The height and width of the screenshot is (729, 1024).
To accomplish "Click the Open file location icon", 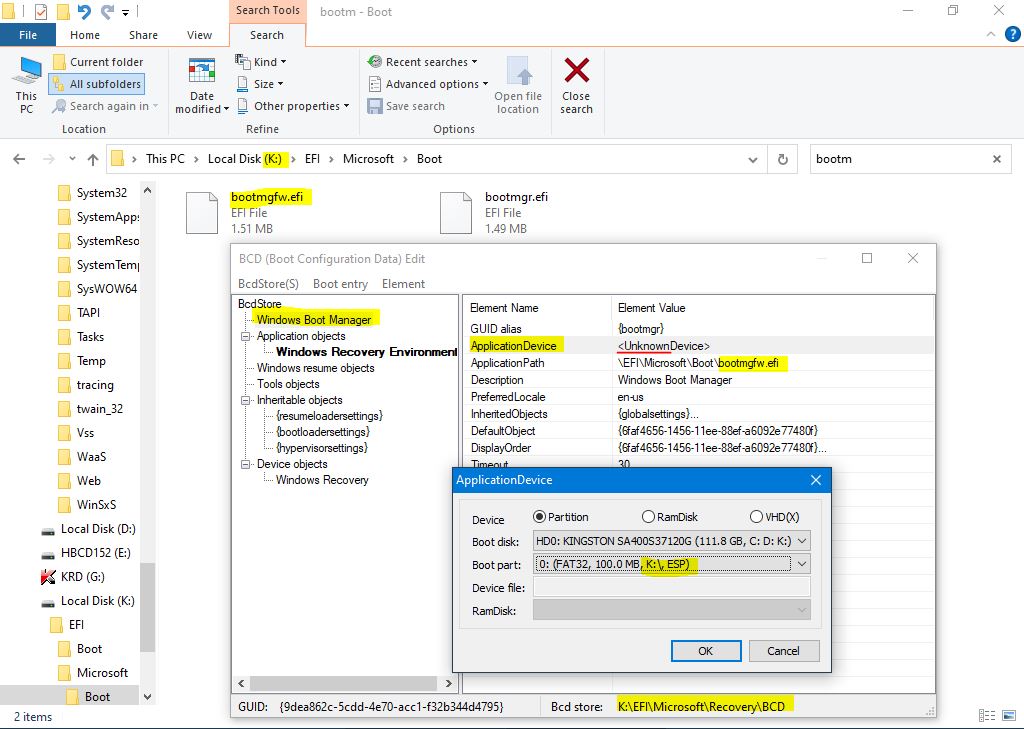I will click(x=518, y=71).
